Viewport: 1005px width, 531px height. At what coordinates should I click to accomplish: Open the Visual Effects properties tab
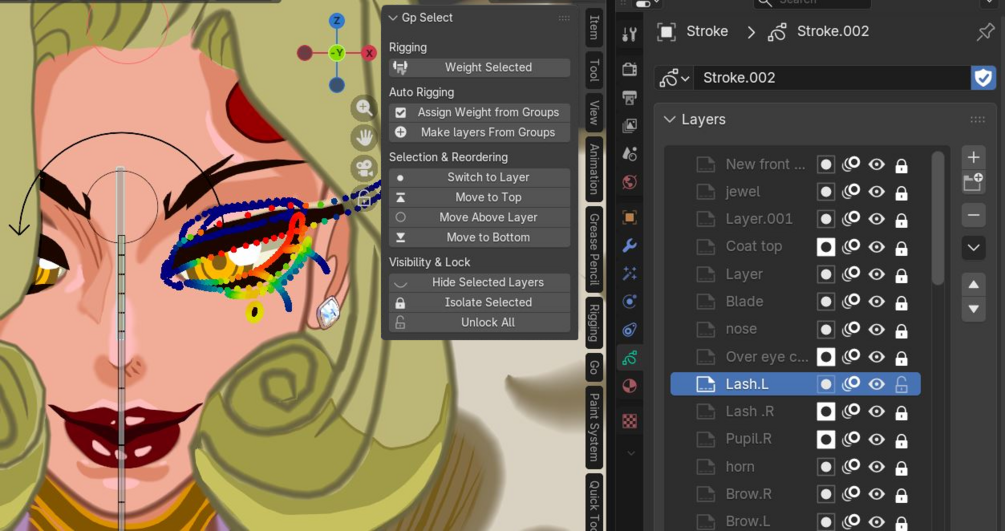629,274
